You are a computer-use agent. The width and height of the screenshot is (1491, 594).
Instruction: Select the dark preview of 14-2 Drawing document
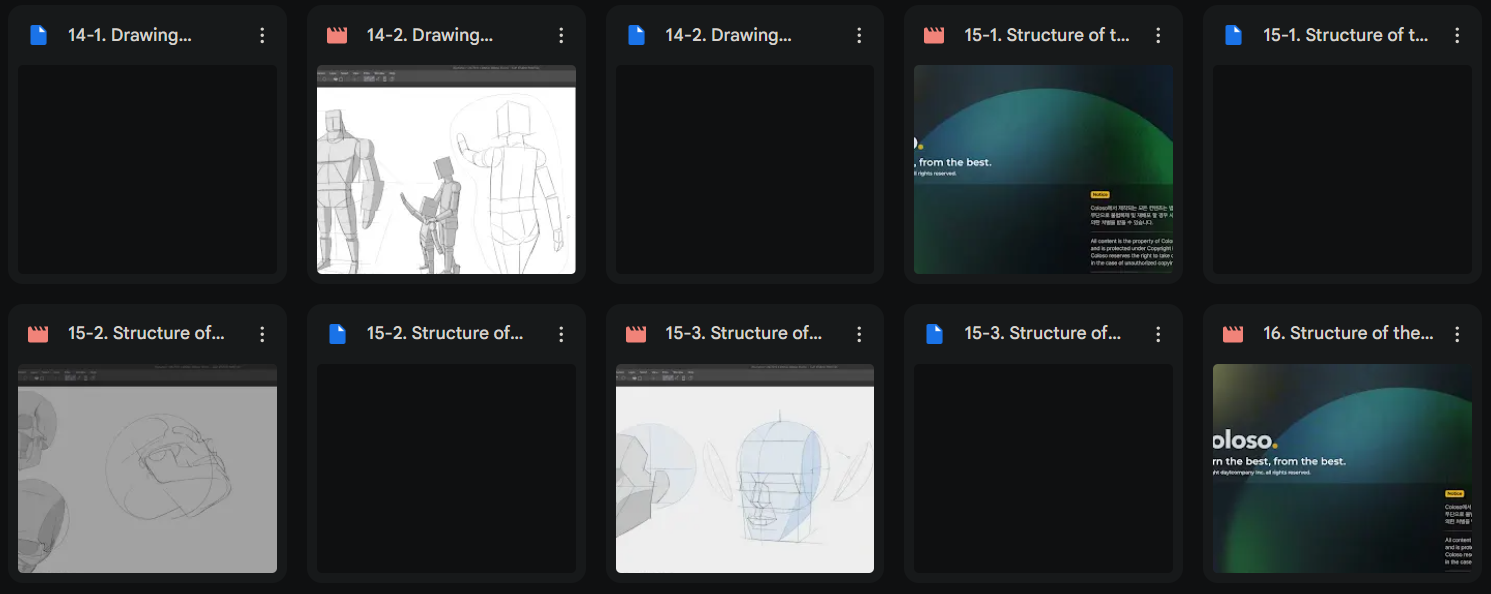point(745,170)
